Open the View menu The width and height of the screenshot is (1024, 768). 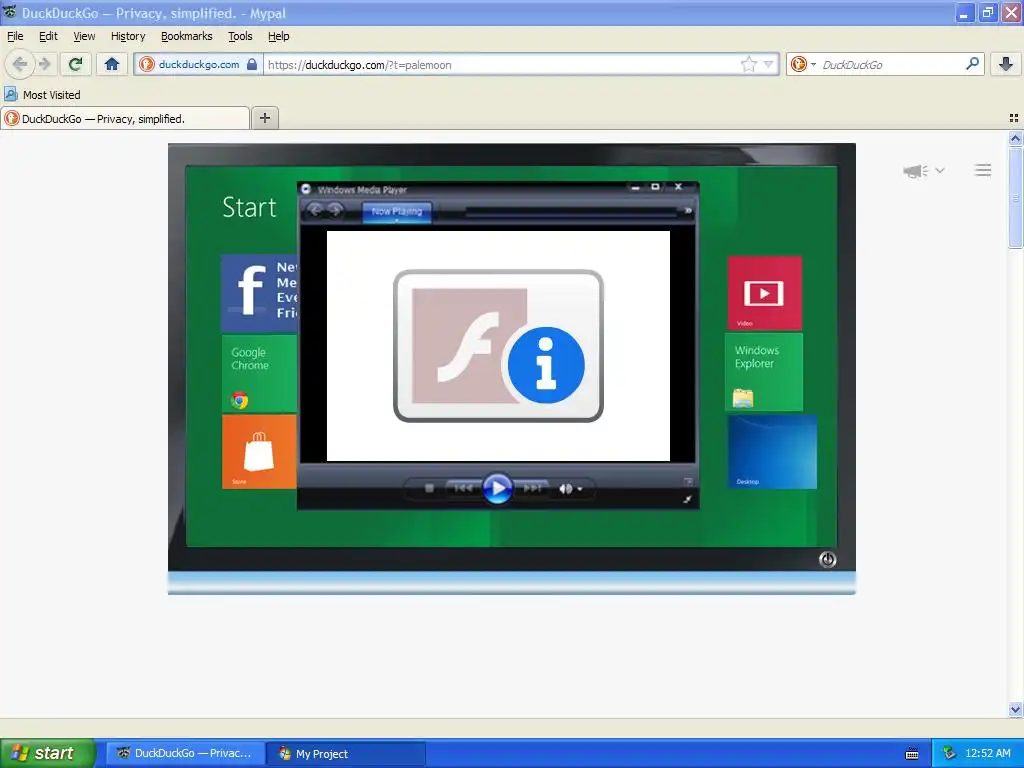click(x=84, y=36)
